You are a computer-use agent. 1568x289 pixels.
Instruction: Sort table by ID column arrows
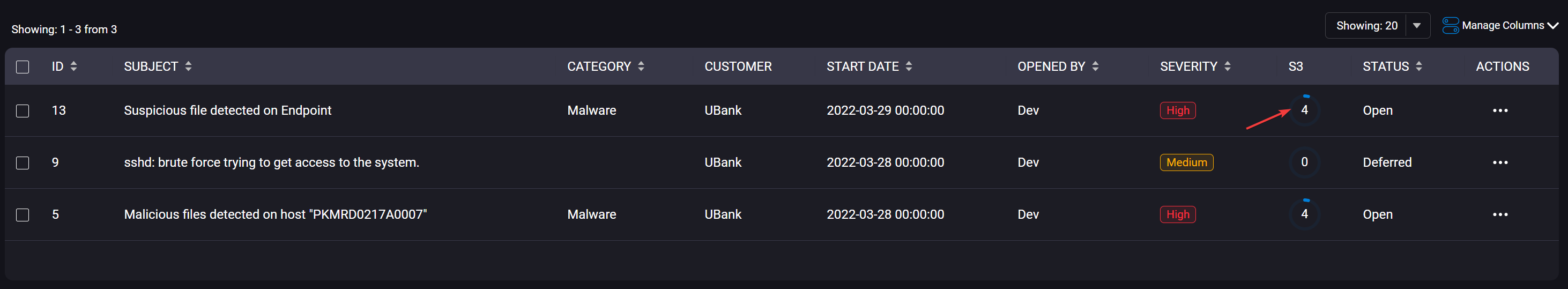click(x=73, y=66)
